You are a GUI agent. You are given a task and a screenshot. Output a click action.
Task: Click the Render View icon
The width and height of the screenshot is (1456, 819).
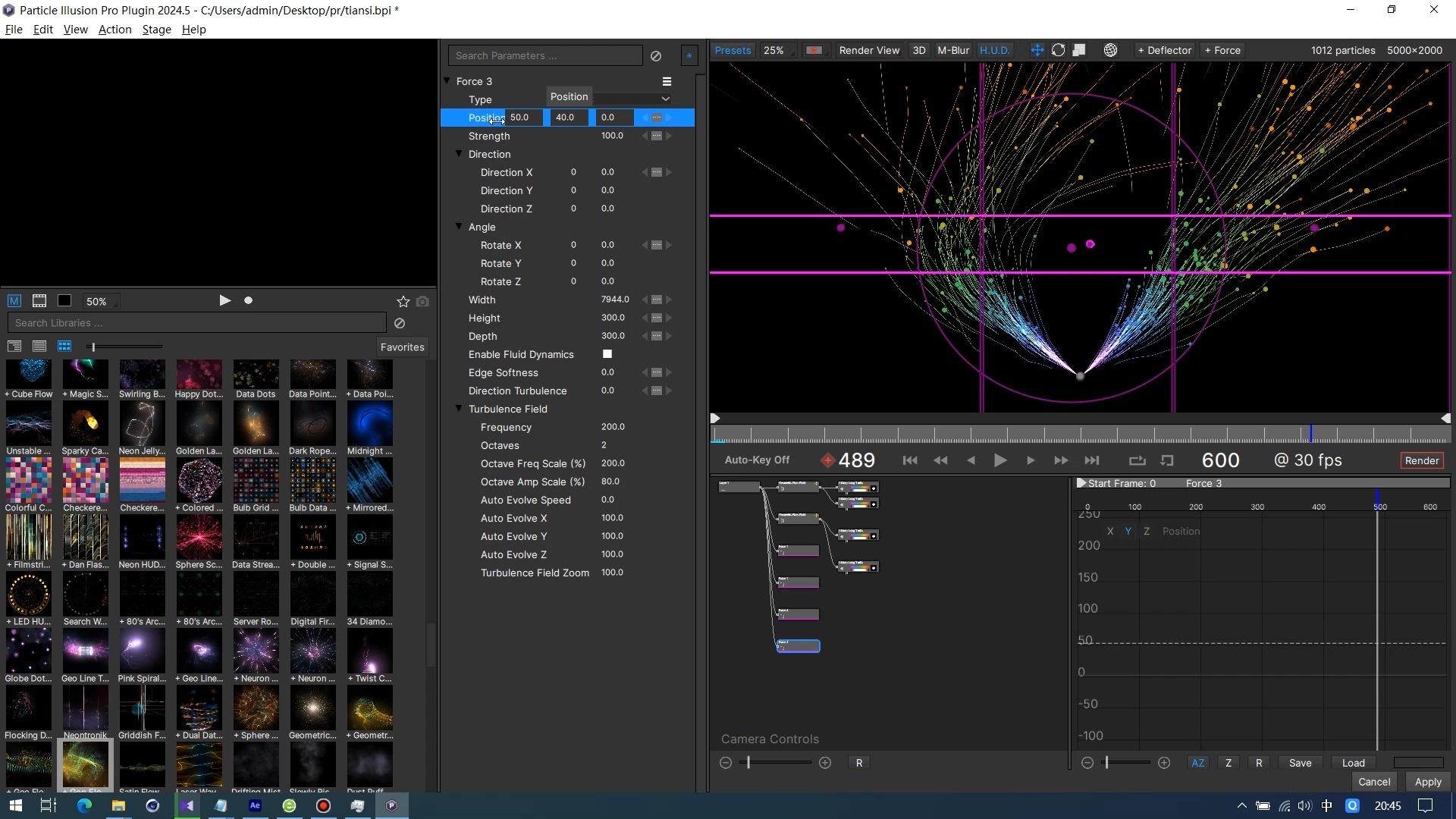(x=868, y=50)
